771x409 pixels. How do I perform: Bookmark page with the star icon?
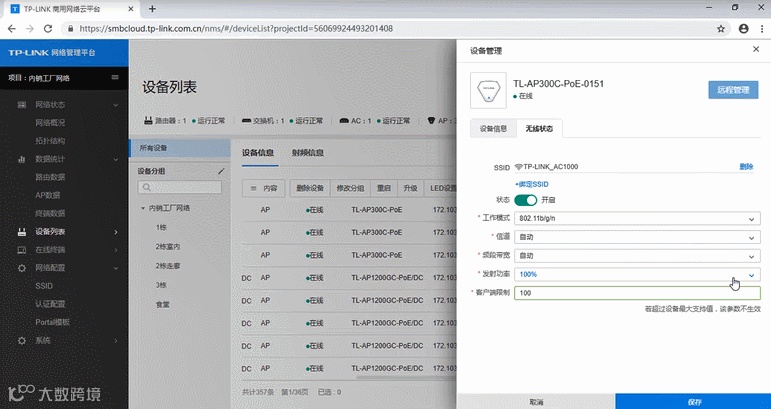coord(721,29)
